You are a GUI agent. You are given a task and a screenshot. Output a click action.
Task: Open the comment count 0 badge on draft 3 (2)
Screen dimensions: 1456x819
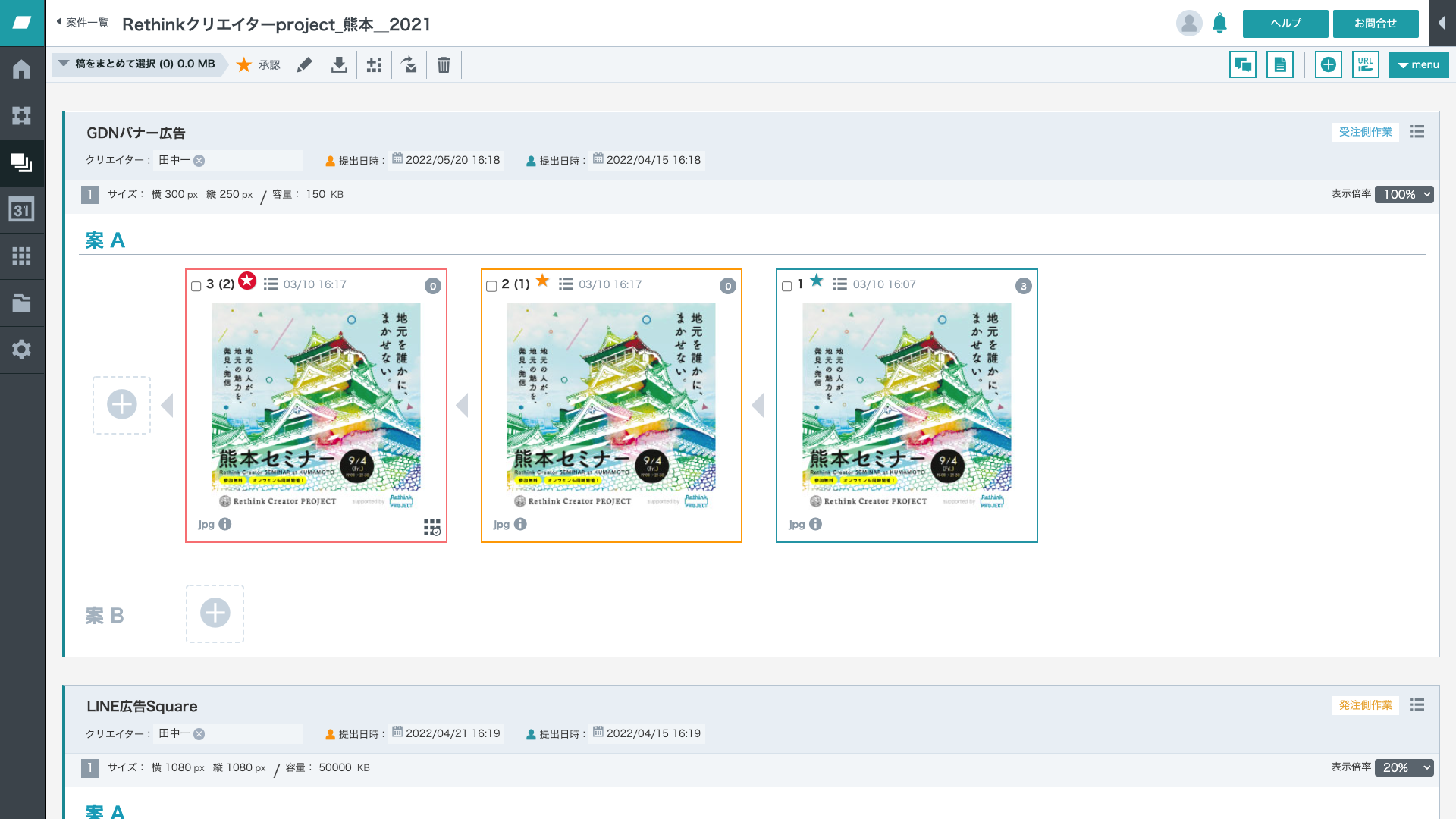pyautogui.click(x=432, y=286)
